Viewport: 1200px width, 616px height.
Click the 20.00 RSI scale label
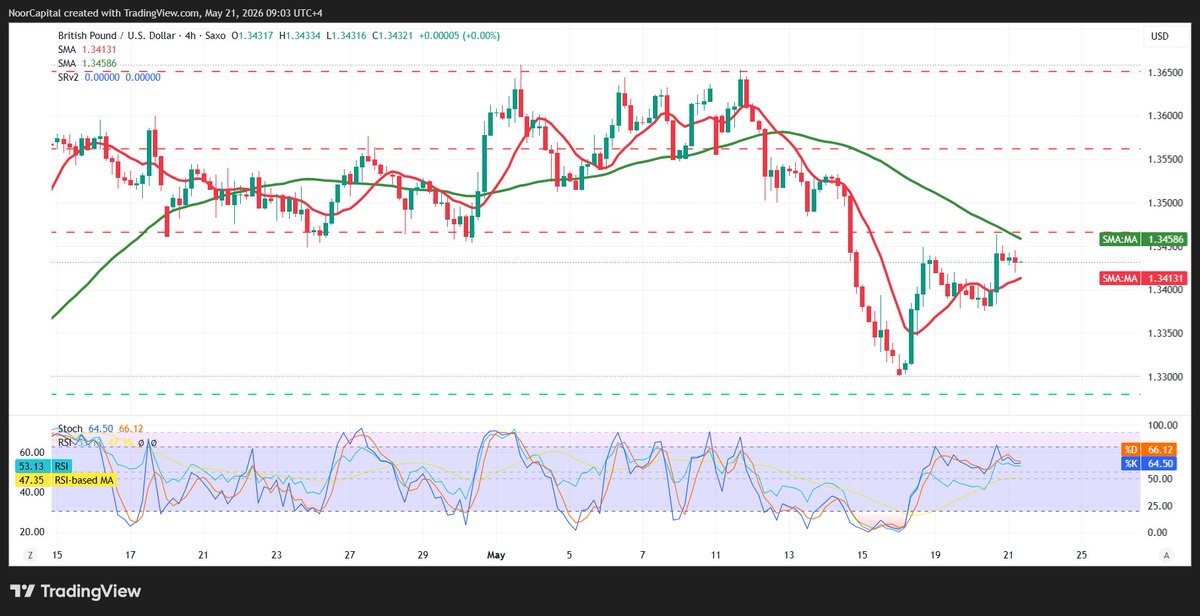[x=31, y=531]
